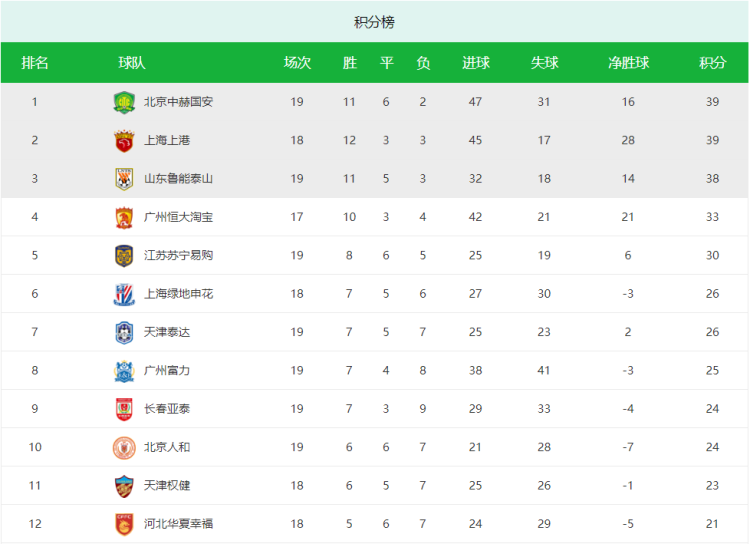This screenshot has height=544, width=750.
Task: Select the 广州恒大淘宝 team logo
Action: [x=123, y=217]
